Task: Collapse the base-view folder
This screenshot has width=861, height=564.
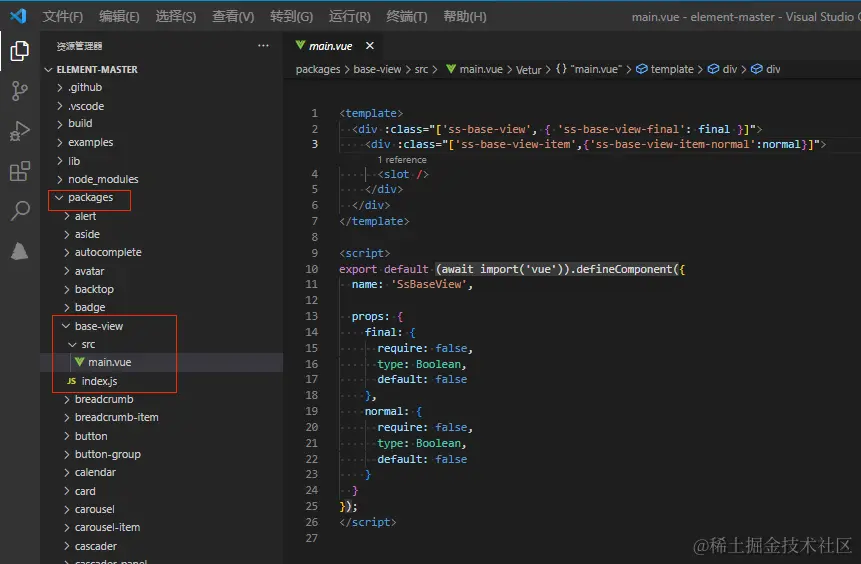Action: (x=161, y=326)
